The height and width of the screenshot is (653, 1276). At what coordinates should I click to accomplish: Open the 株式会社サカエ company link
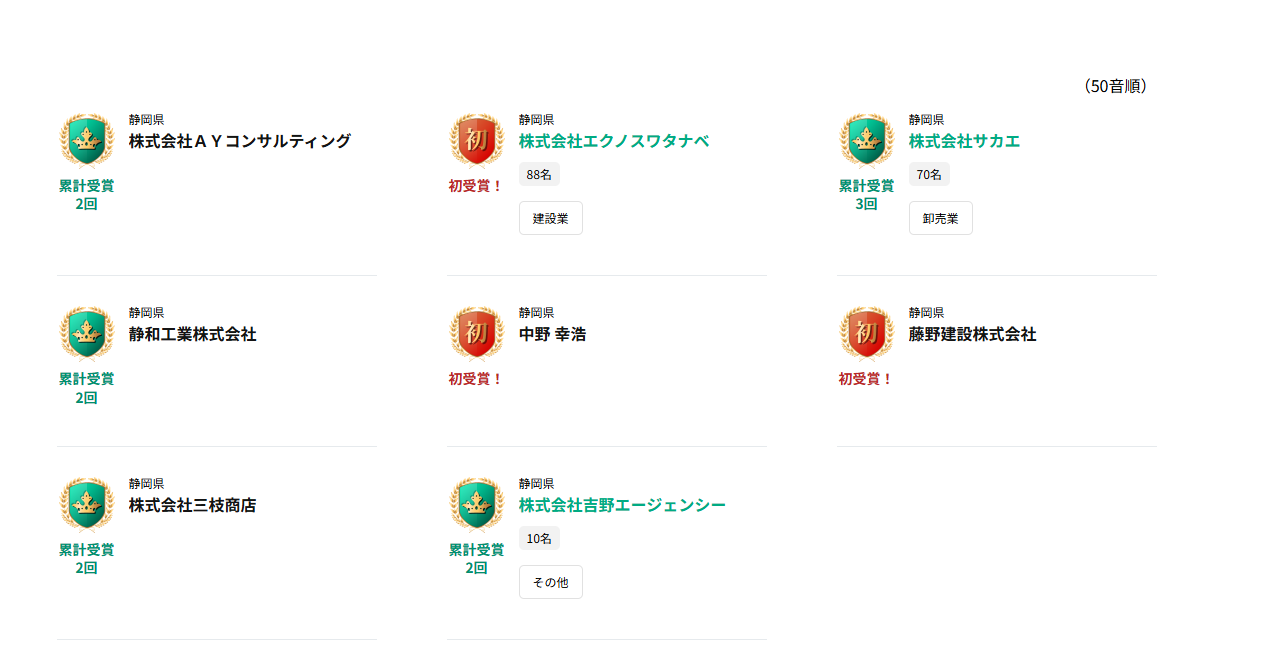point(964,141)
